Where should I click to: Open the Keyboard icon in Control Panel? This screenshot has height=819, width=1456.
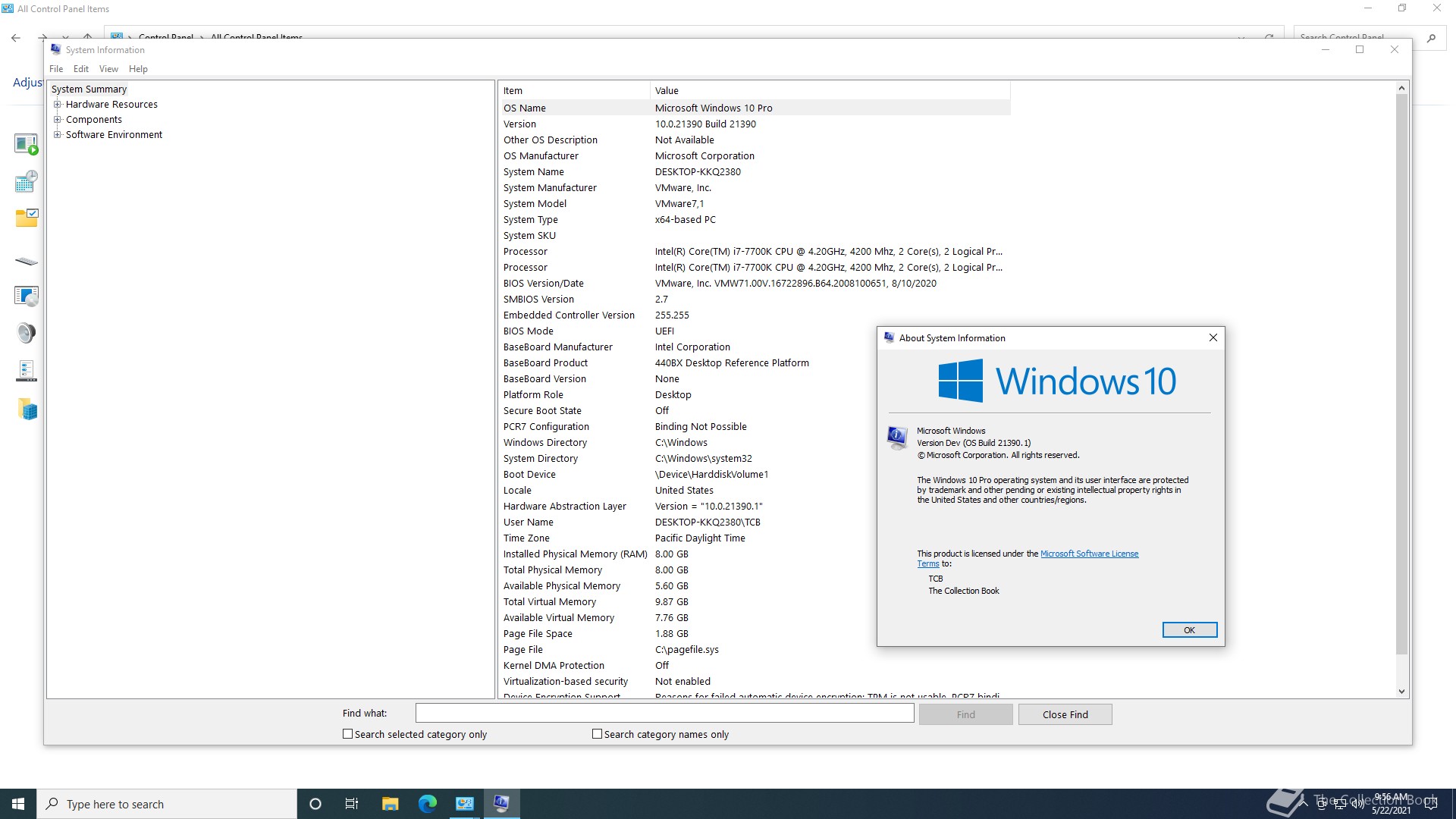coord(27,262)
